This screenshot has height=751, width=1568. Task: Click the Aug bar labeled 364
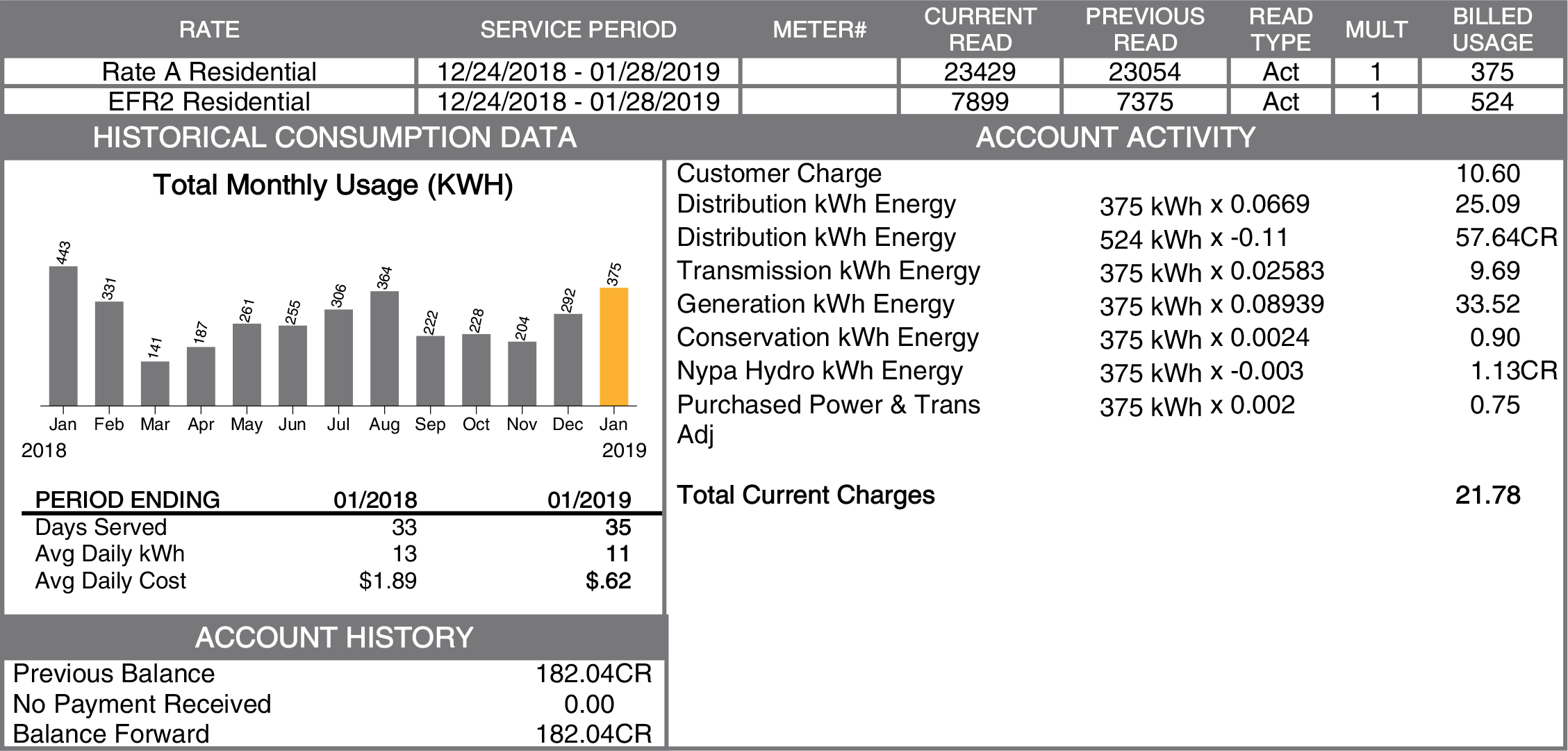pyautogui.click(x=384, y=348)
